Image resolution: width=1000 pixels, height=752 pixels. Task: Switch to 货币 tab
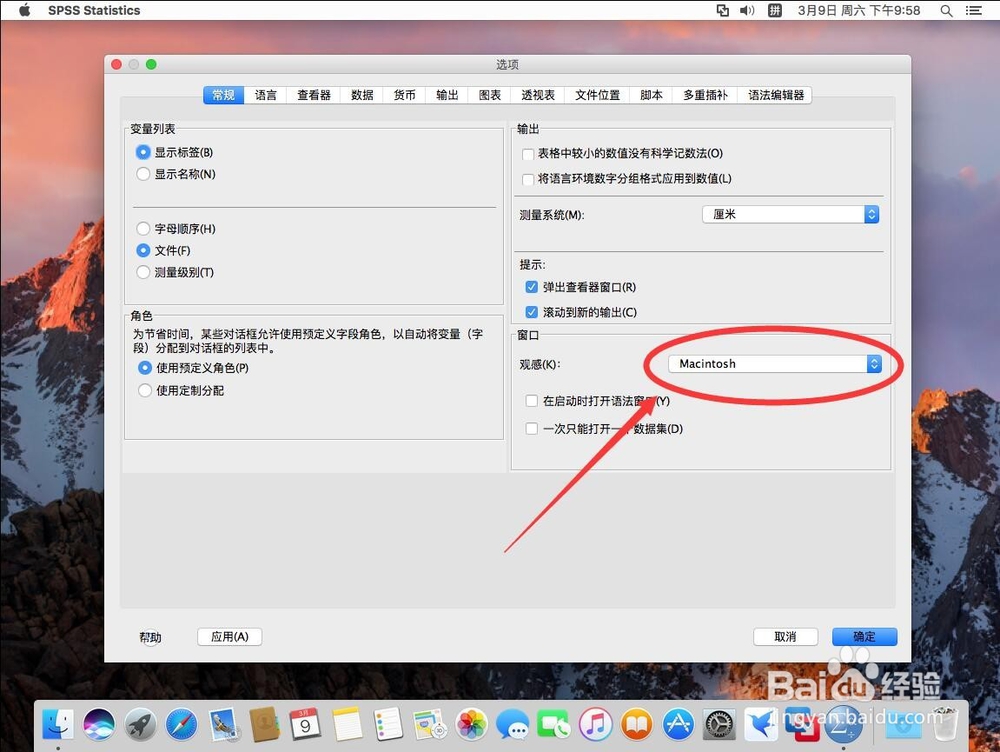point(404,95)
